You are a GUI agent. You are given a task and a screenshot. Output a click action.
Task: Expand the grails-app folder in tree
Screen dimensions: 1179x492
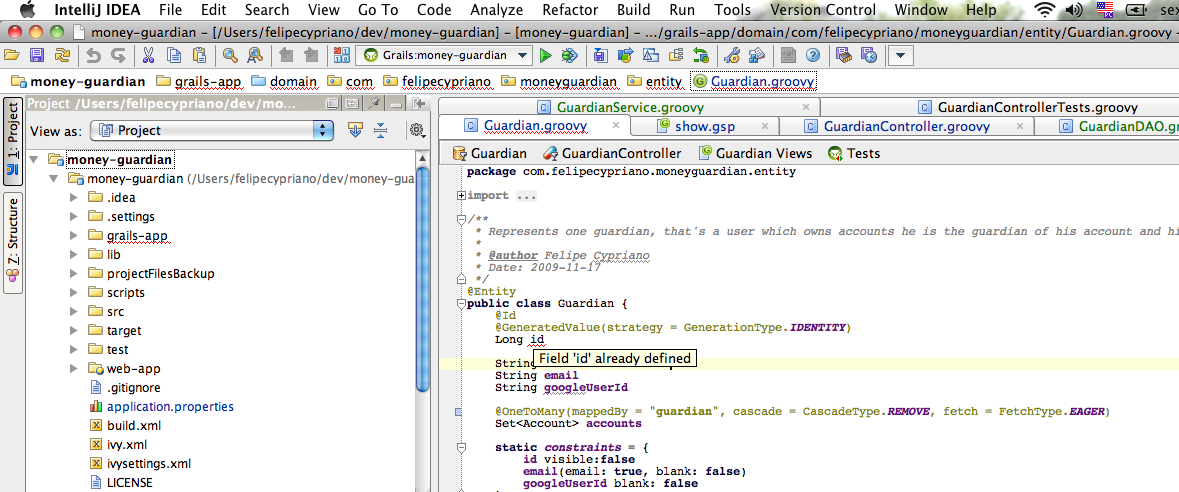[x=73, y=235]
